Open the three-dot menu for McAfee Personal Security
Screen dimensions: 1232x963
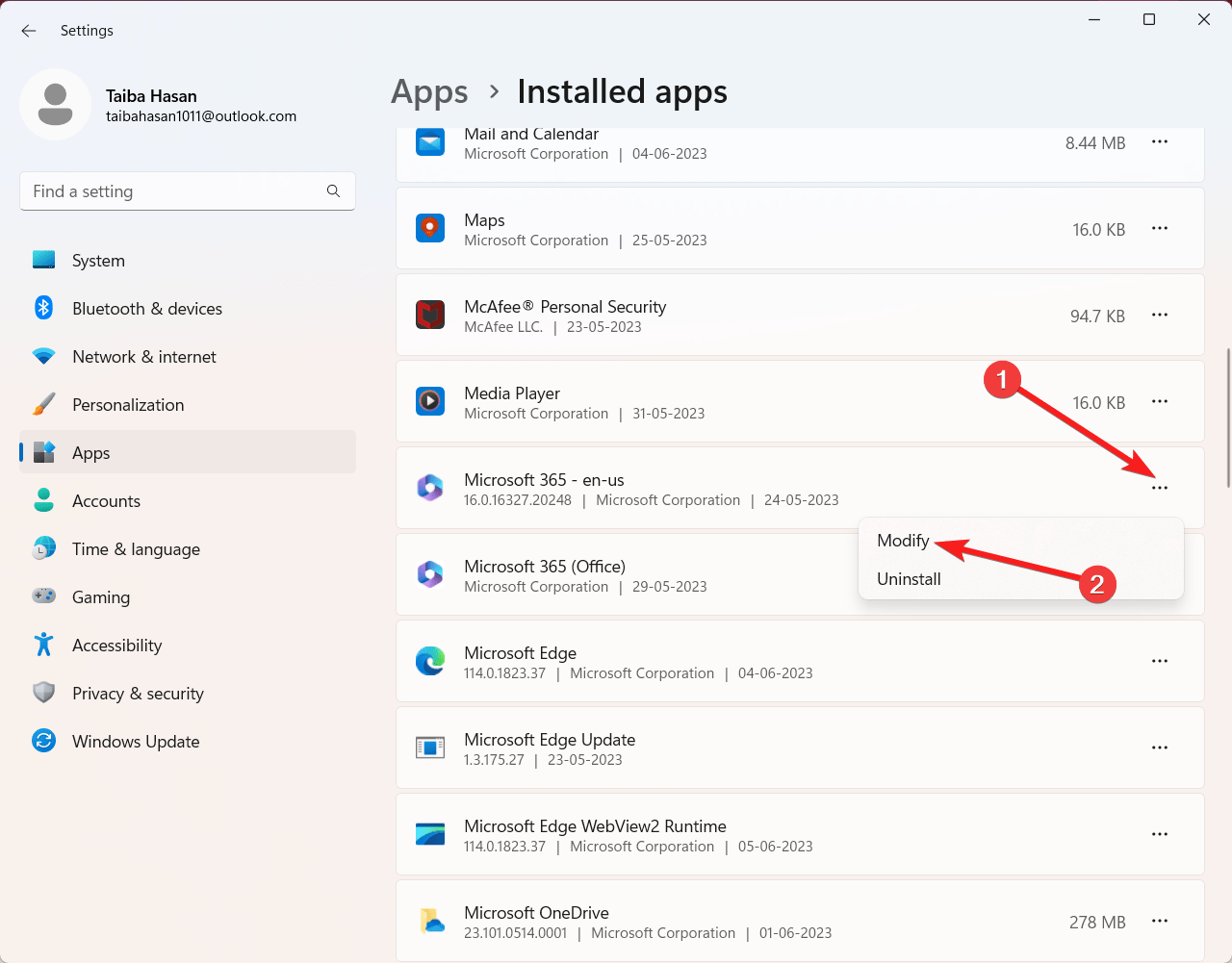(1160, 315)
